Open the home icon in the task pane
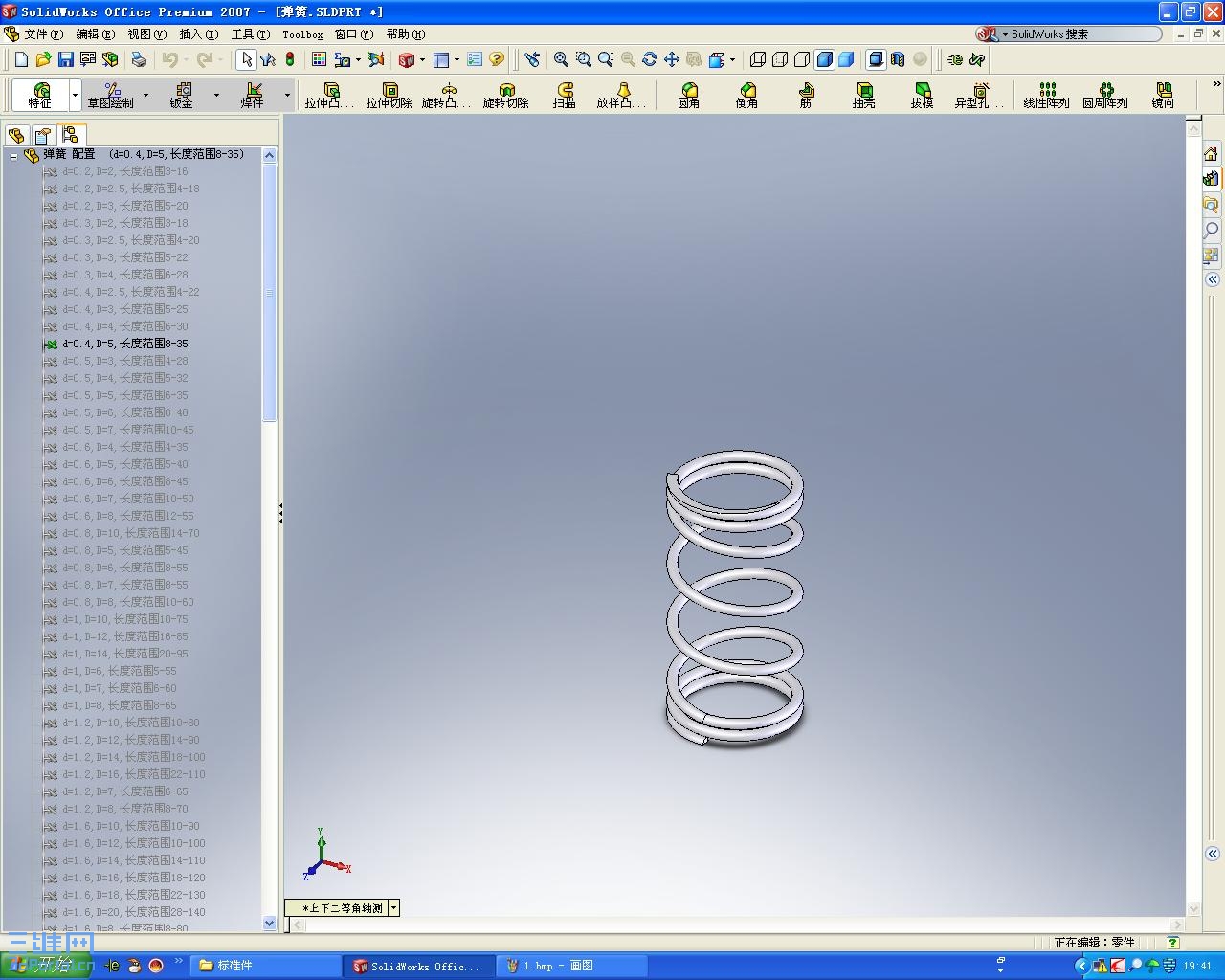The width and height of the screenshot is (1225, 980). (x=1211, y=154)
